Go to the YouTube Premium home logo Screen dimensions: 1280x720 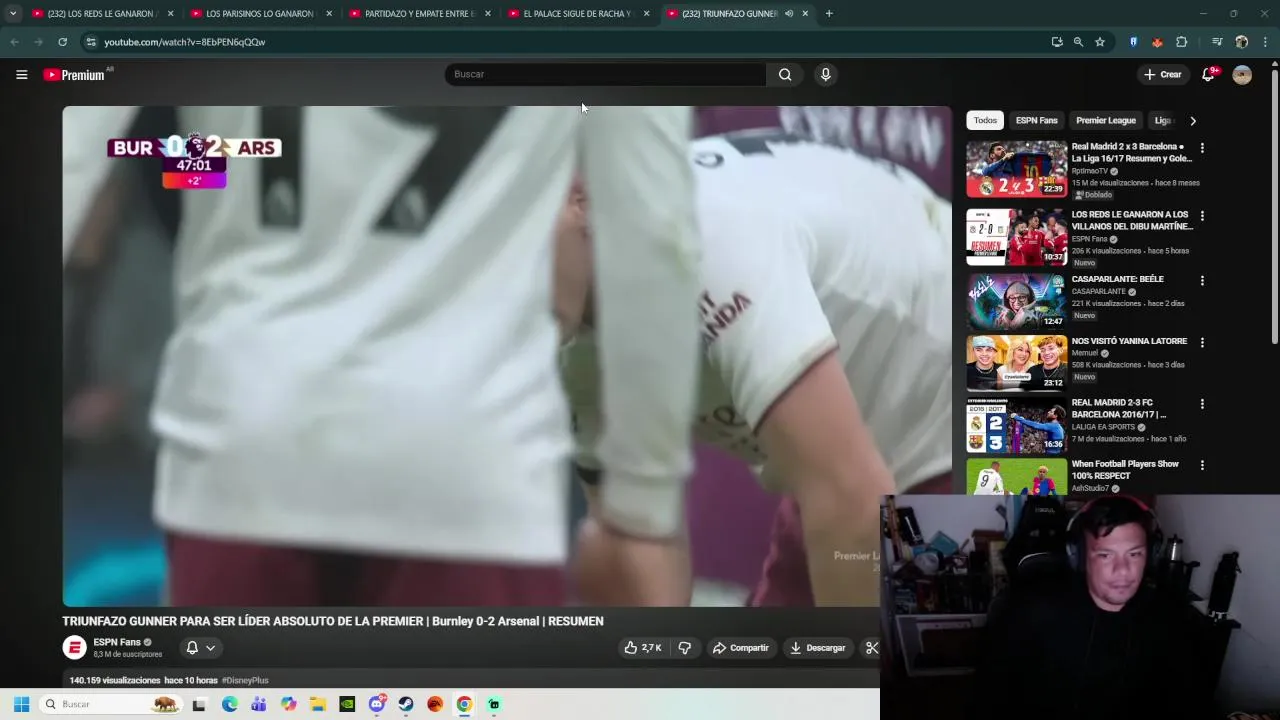coord(74,75)
